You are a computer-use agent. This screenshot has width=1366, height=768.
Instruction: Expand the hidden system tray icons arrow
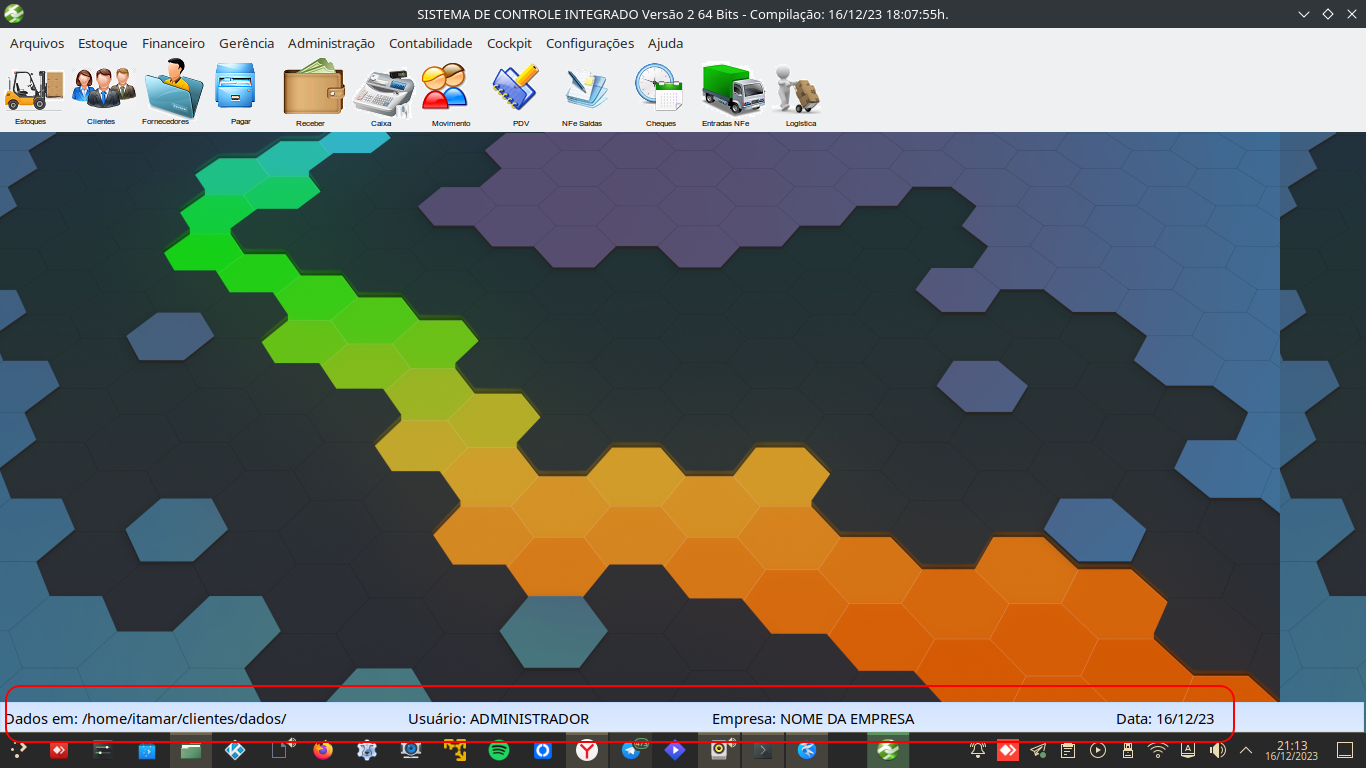point(1246,750)
